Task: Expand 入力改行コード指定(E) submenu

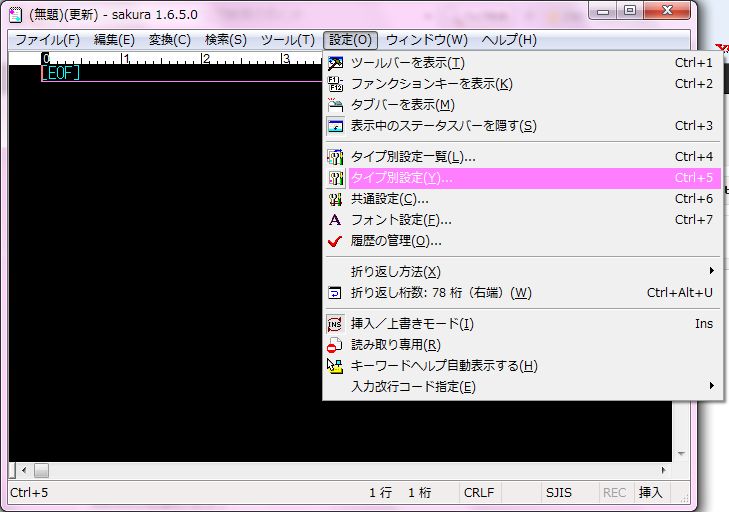Action: click(522, 387)
